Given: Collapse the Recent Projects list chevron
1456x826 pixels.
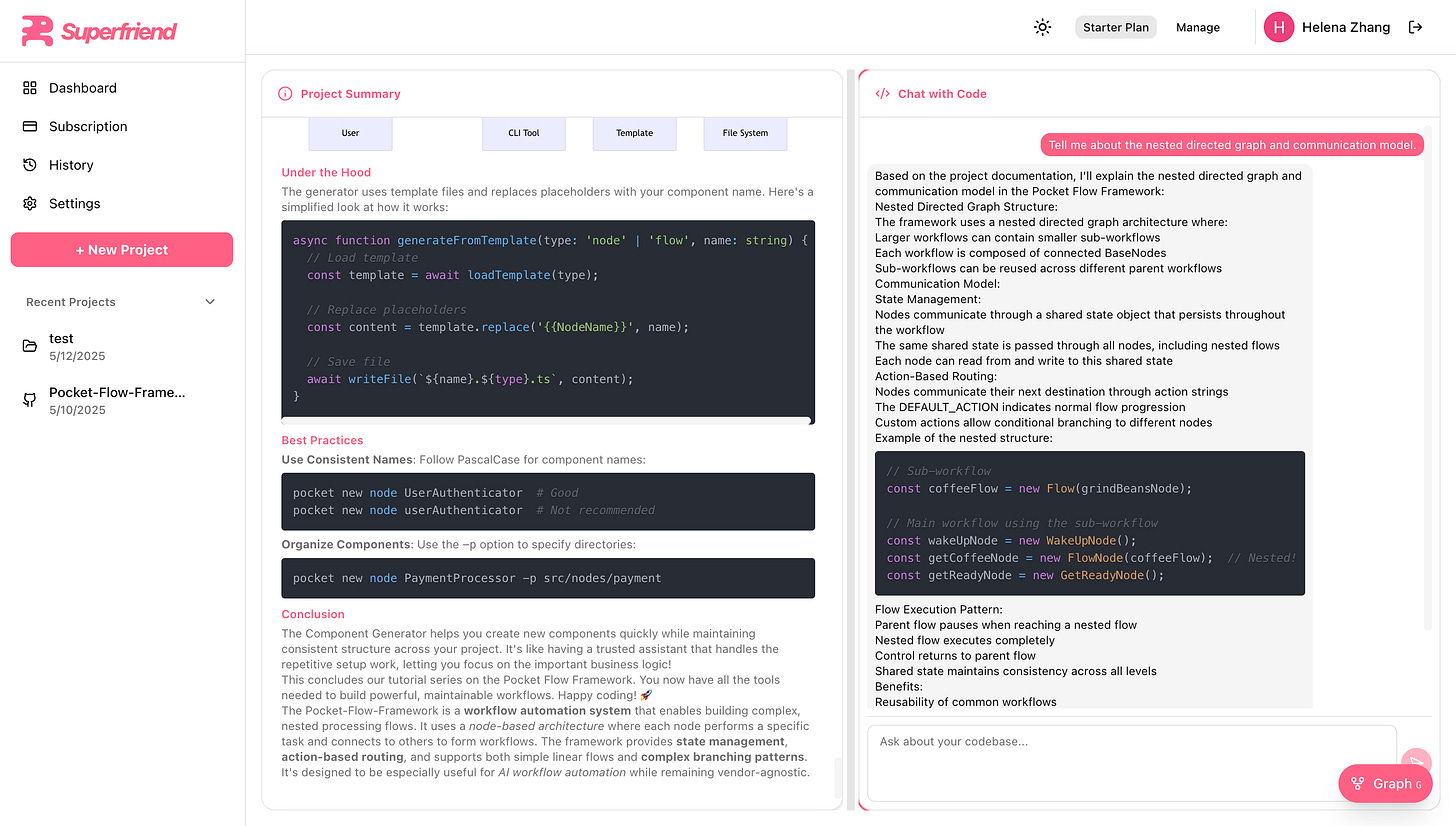Looking at the screenshot, I should 210,302.
